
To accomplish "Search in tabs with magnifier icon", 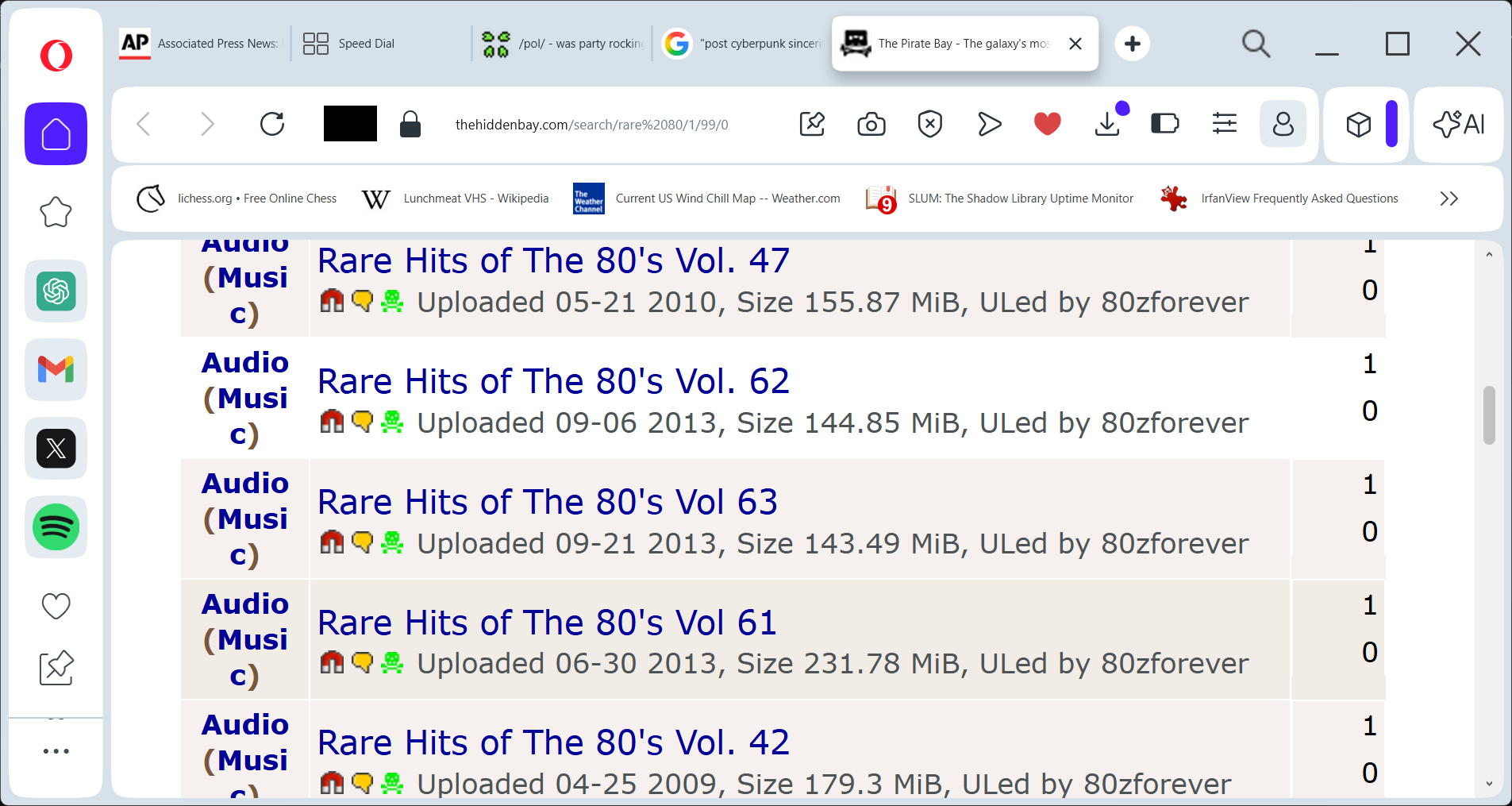I will point(1256,44).
